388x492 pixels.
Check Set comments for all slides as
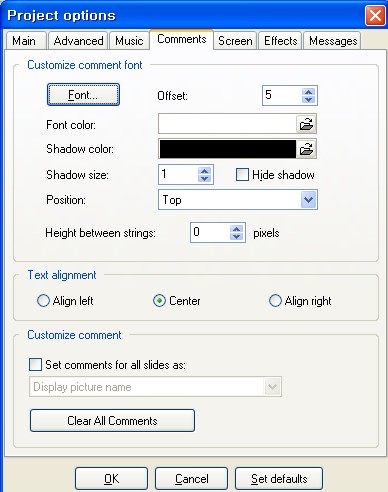35,365
